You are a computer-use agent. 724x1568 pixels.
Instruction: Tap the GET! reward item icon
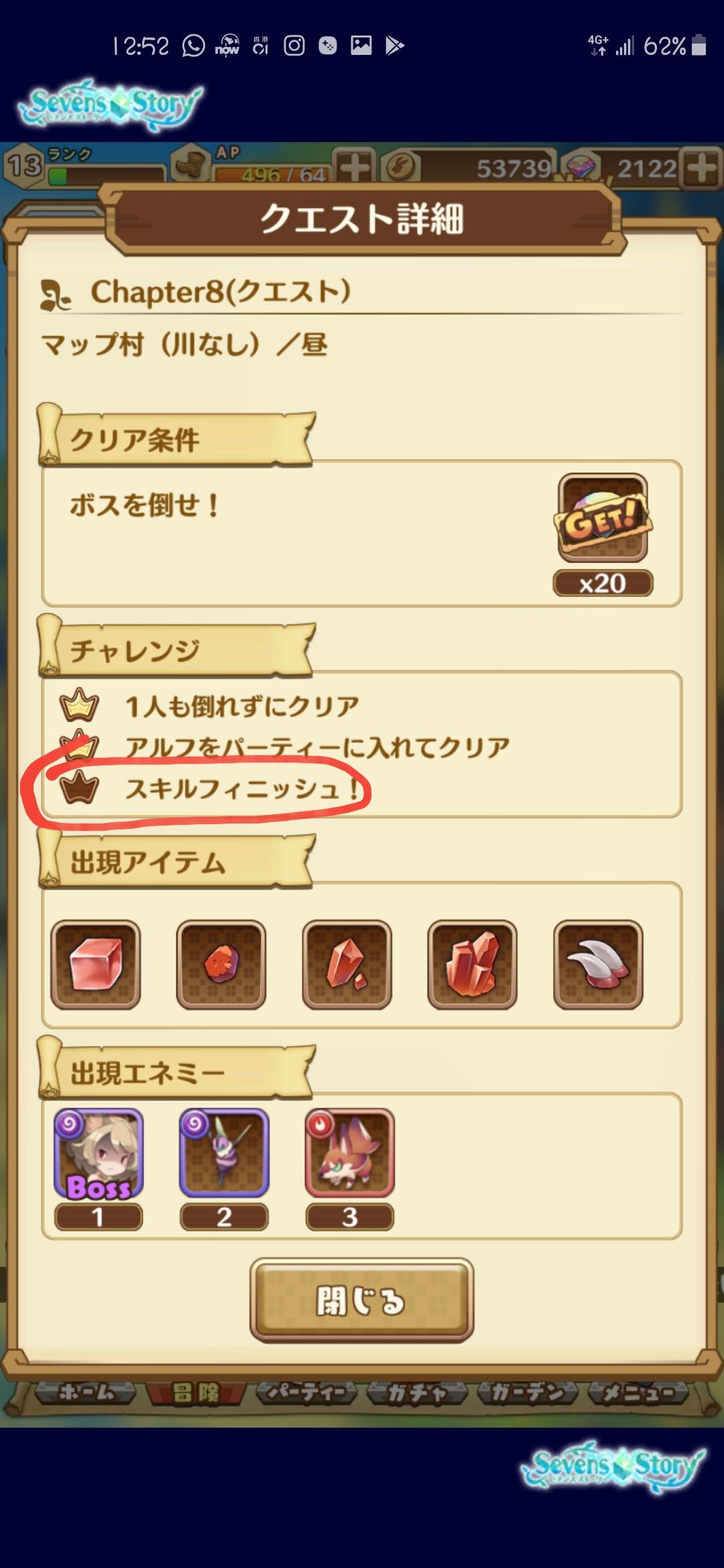coord(603,517)
